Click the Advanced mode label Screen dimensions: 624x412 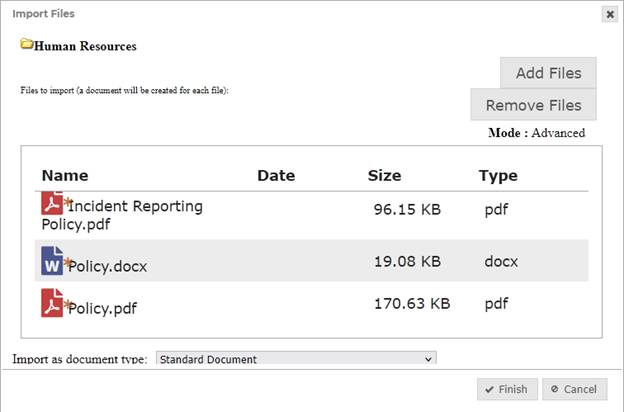click(558, 133)
